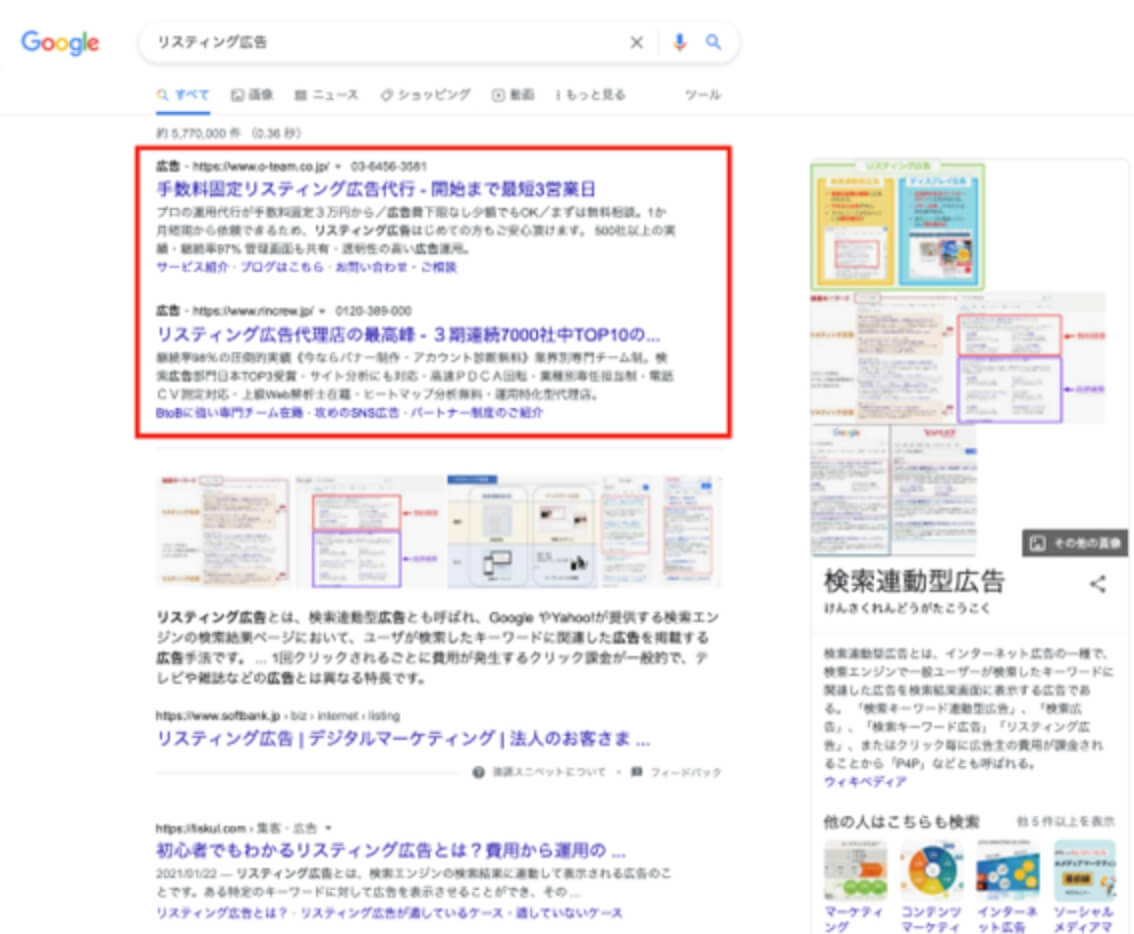Select the マーケティング related search thumbnail
1134x934 pixels.
(x=855, y=871)
